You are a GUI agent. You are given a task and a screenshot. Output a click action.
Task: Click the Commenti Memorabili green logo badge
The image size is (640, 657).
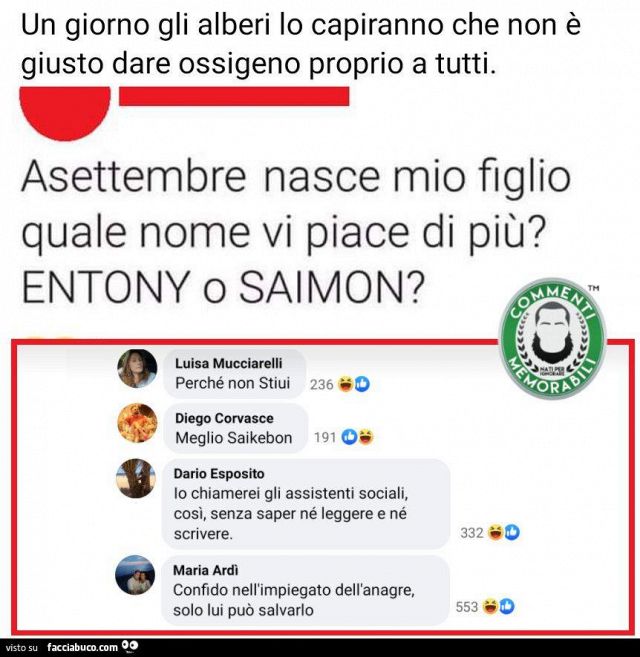[x=553, y=338]
